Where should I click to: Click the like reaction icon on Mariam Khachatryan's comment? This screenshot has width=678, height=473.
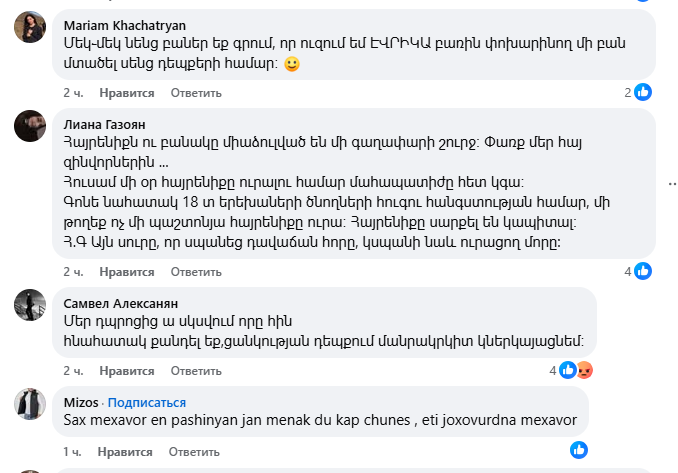point(643,92)
